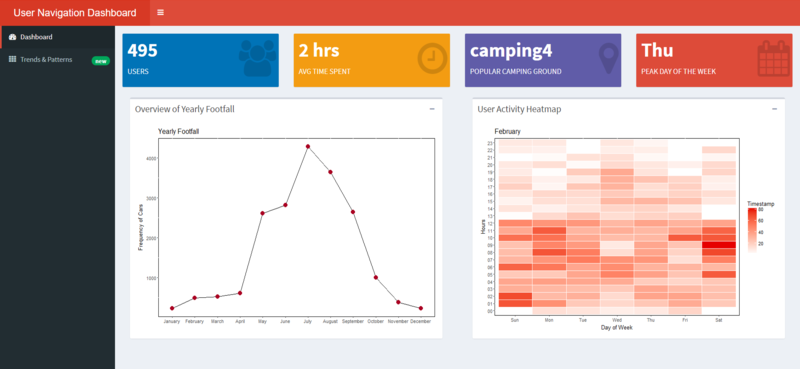Screen dimensions: 800x369
Task: Click the clock icon on the Avg Time Spent card
Action: (432, 58)
